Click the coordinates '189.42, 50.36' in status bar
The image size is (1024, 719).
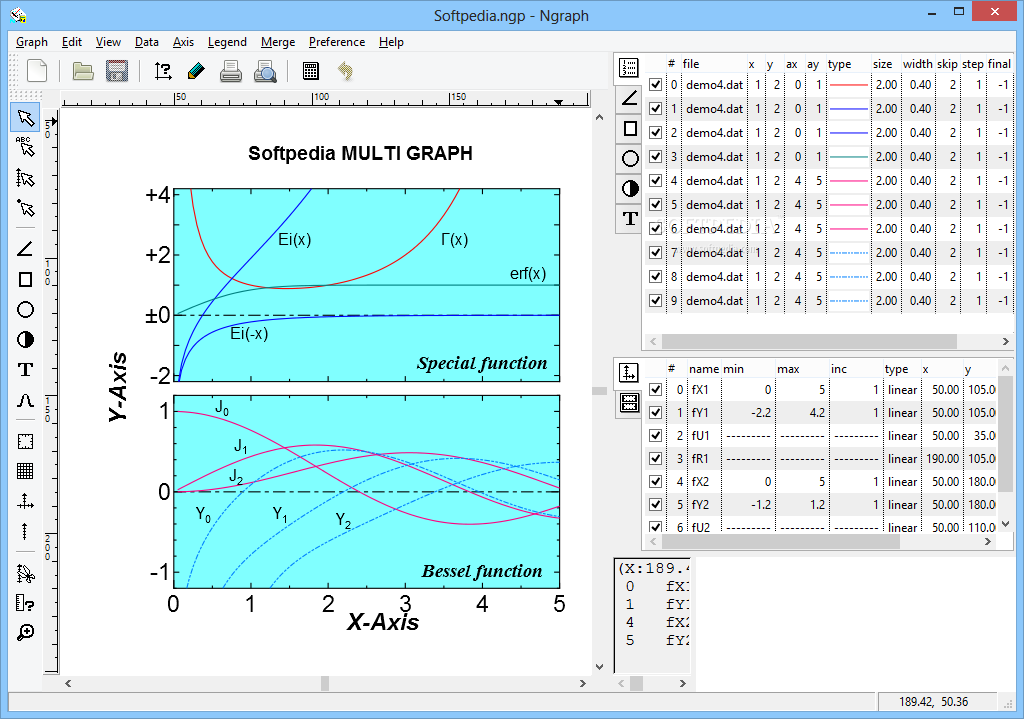[x=933, y=702]
